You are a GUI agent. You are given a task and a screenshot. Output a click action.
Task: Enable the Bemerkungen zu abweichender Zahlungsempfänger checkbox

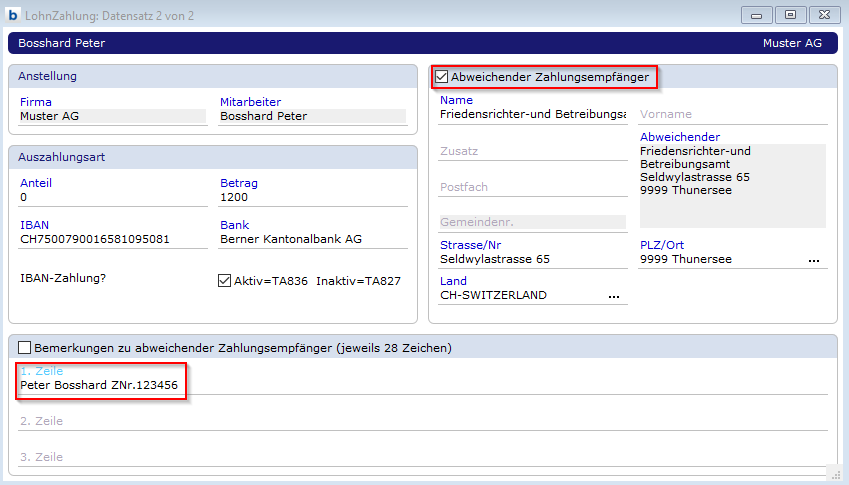coord(25,348)
